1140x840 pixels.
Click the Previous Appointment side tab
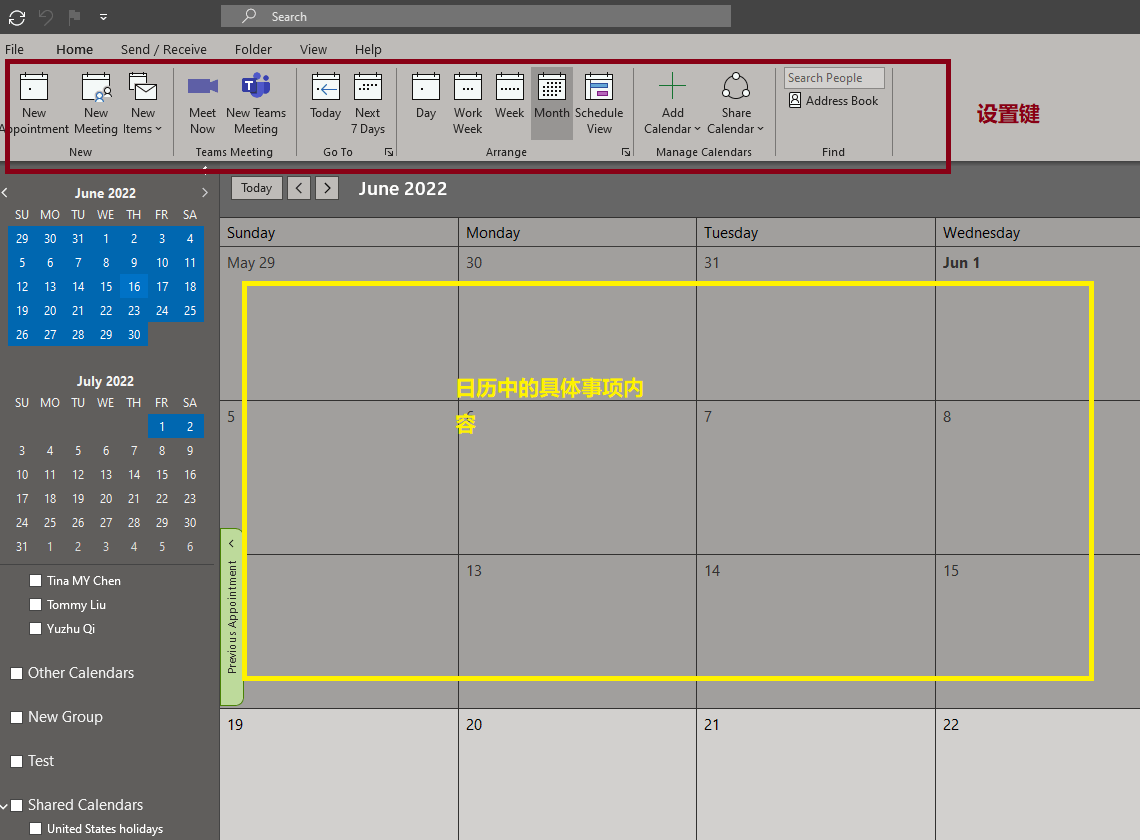point(232,617)
